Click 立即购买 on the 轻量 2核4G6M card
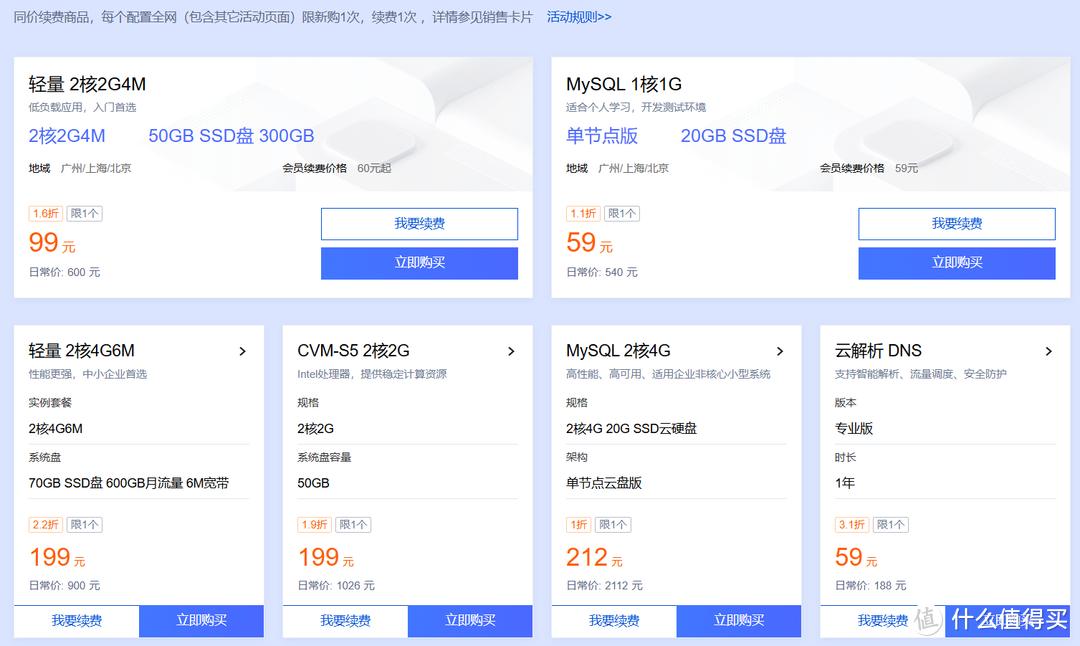The image size is (1080, 646). pyautogui.click(x=200, y=621)
